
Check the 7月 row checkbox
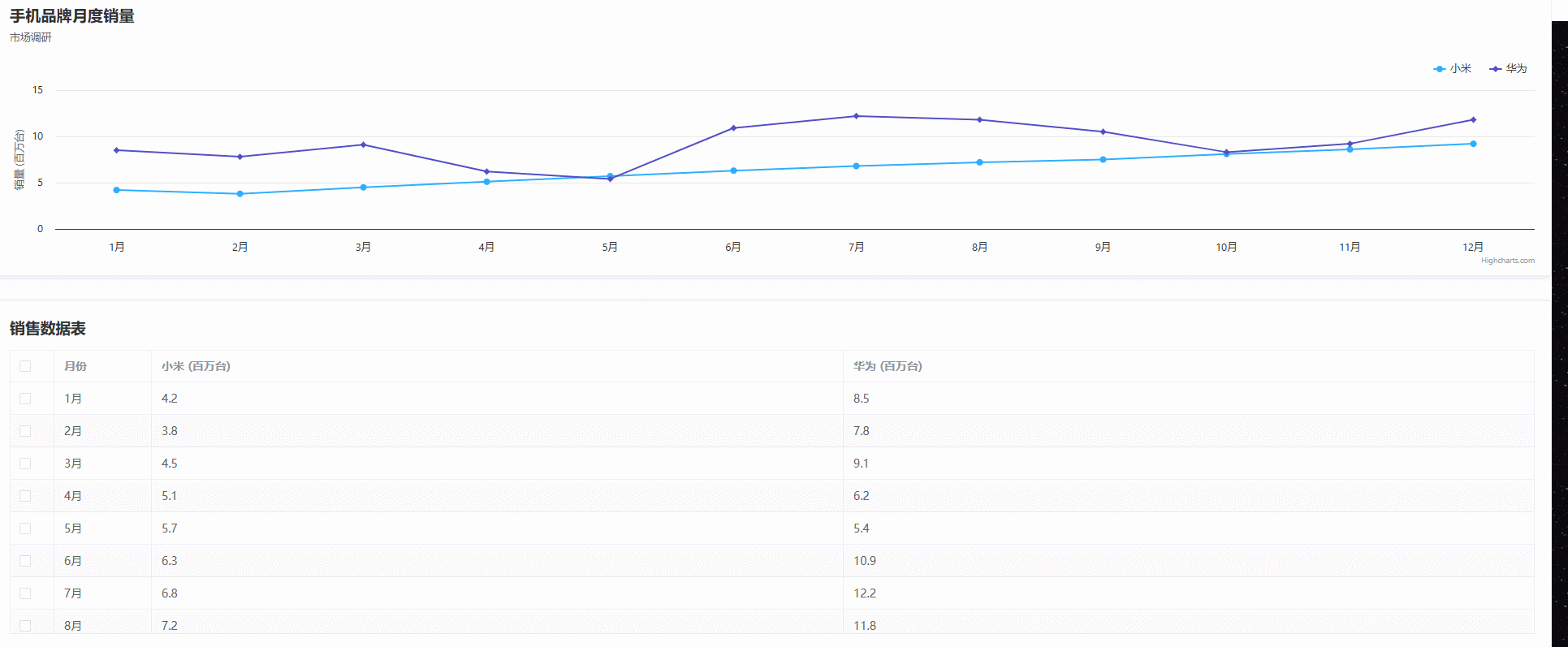point(25,593)
